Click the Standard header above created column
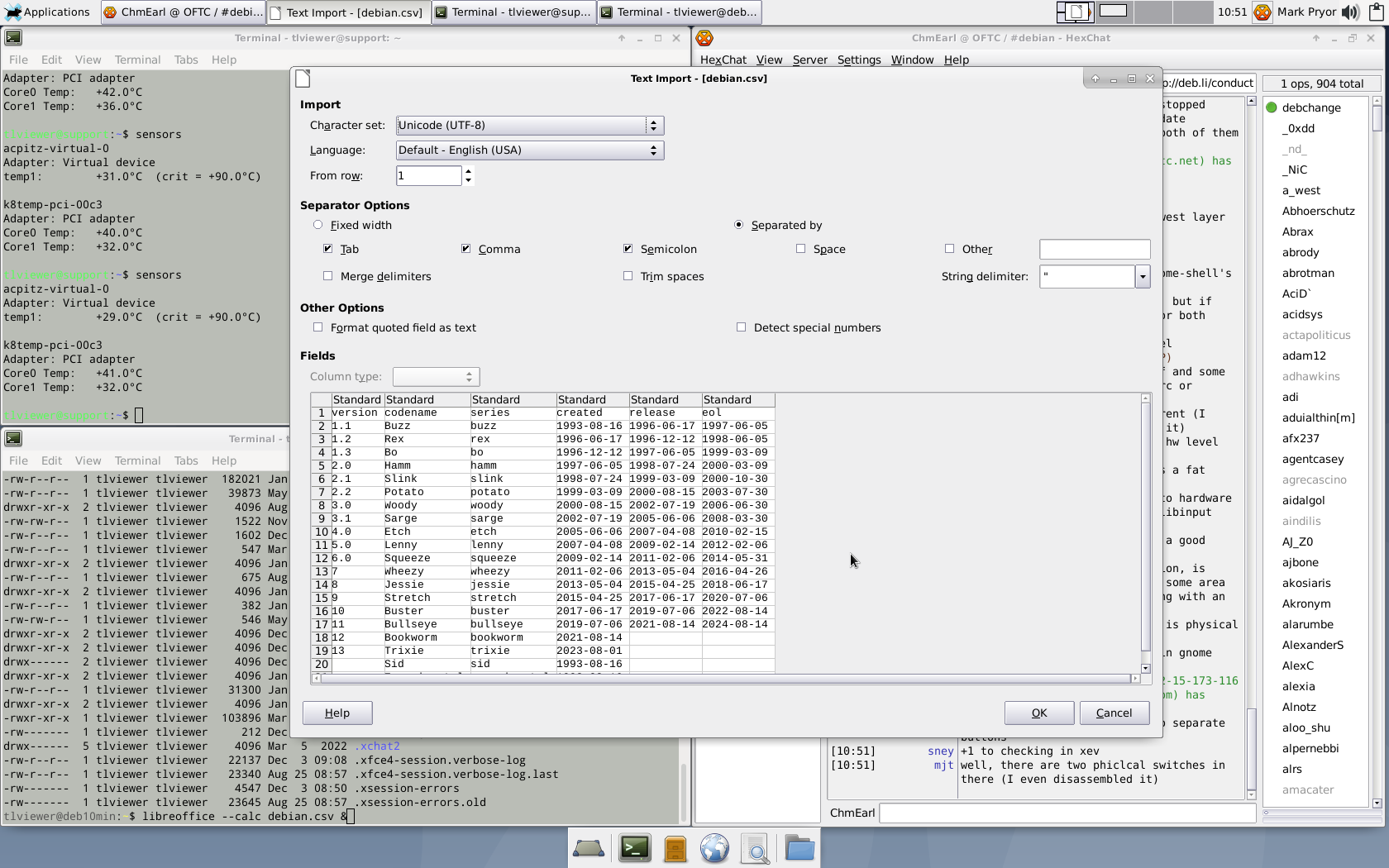 [x=592, y=400]
